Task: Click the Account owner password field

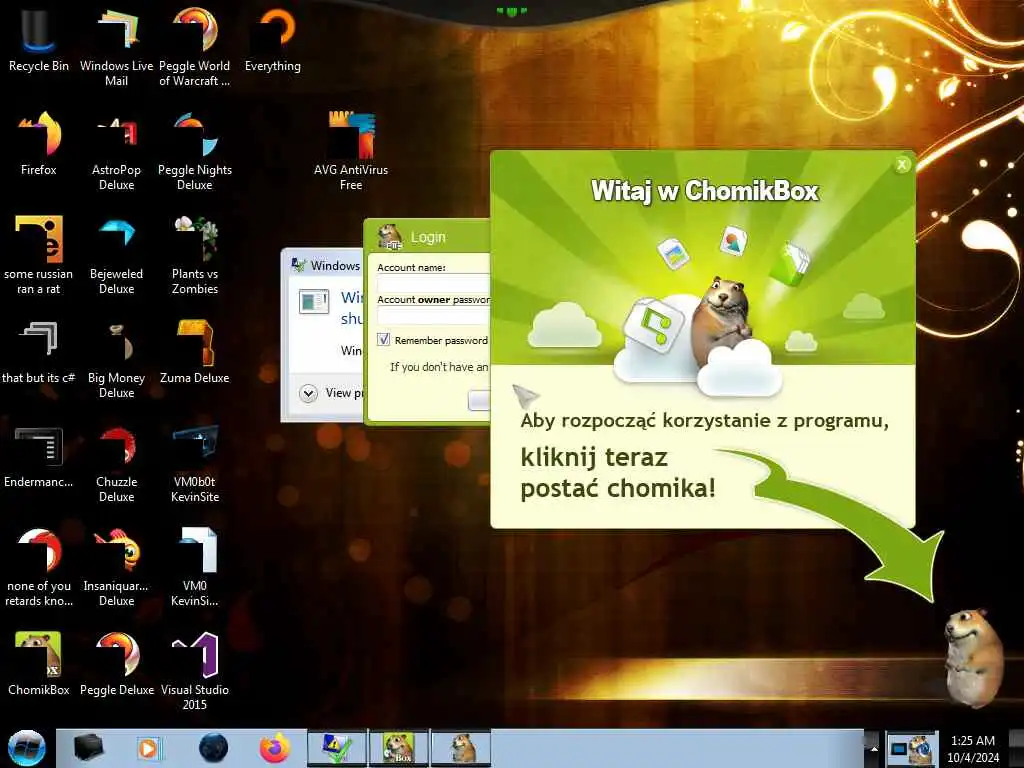Action: (x=434, y=315)
